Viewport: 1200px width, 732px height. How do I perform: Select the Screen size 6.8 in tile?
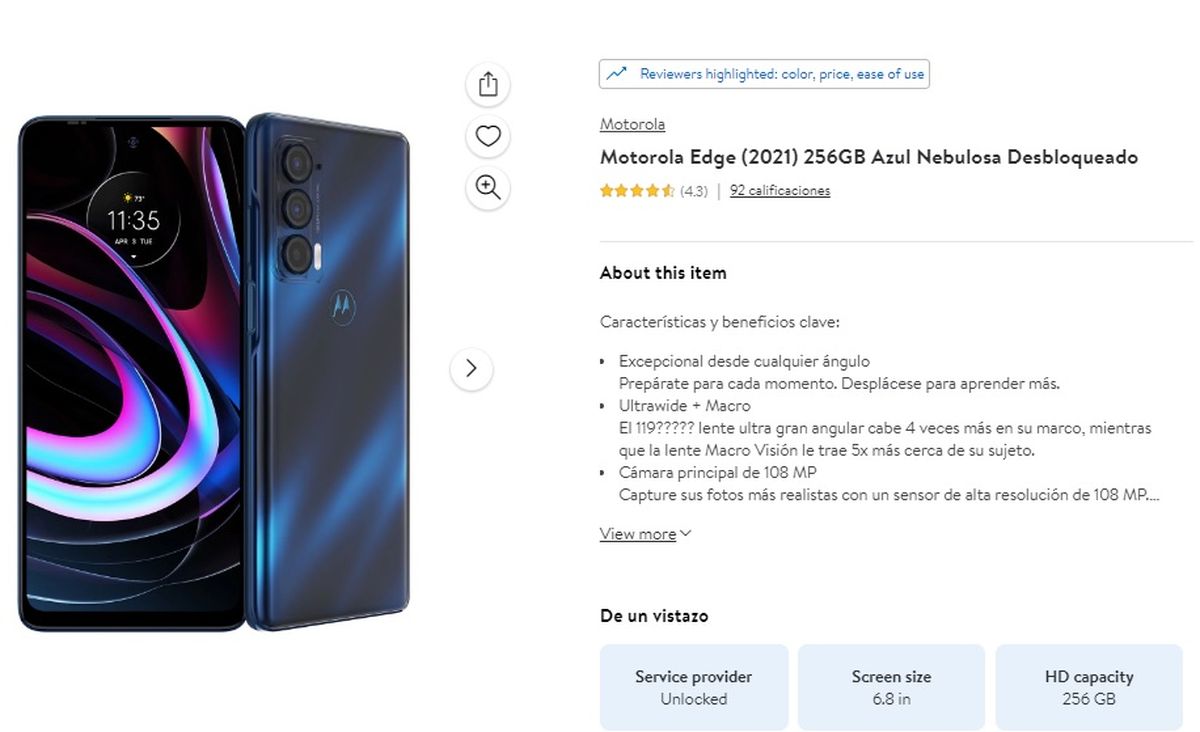[x=891, y=687]
